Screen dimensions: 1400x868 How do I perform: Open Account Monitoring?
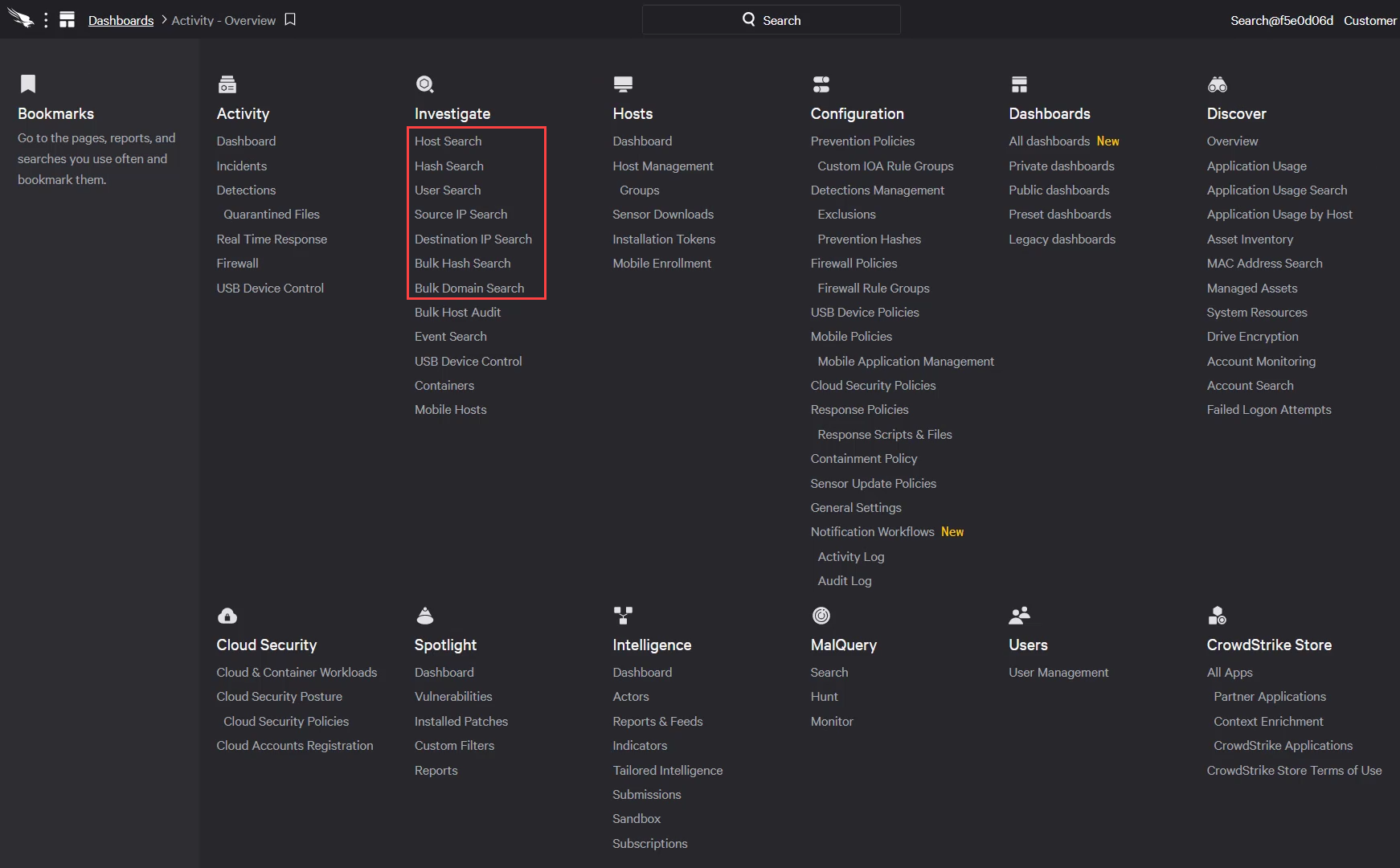pyautogui.click(x=1261, y=362)
